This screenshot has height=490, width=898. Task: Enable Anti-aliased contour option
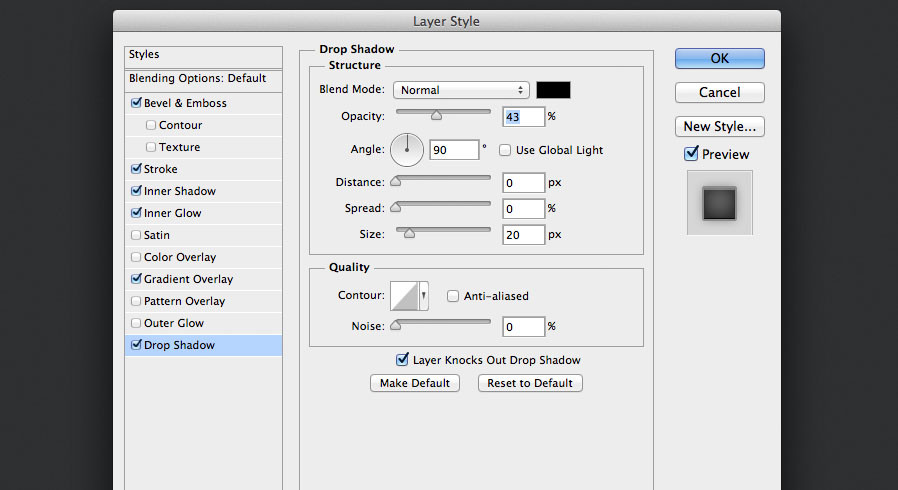[452, 296]
